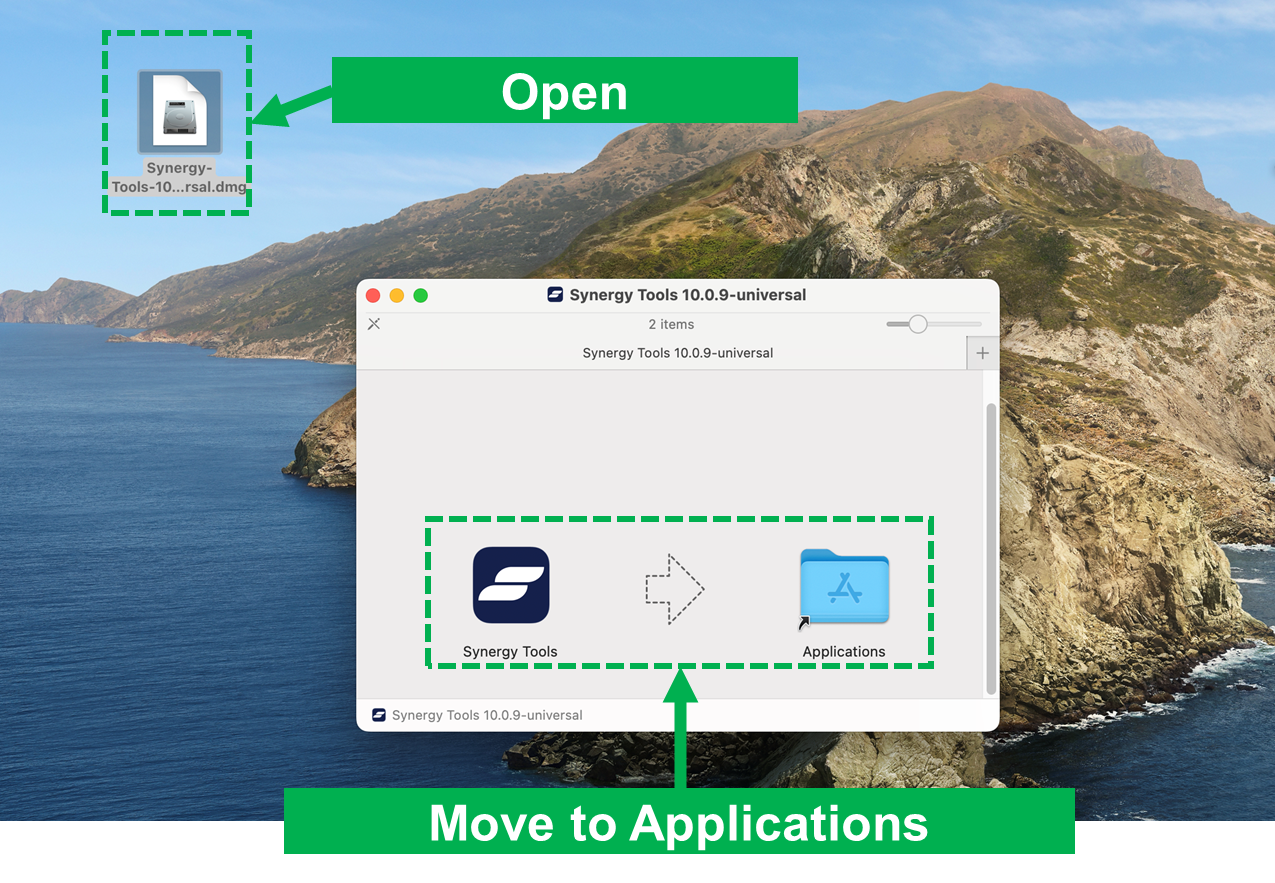Click the X icon left of the item count
Screen dimensions: 1275x883
coord(374,324)
